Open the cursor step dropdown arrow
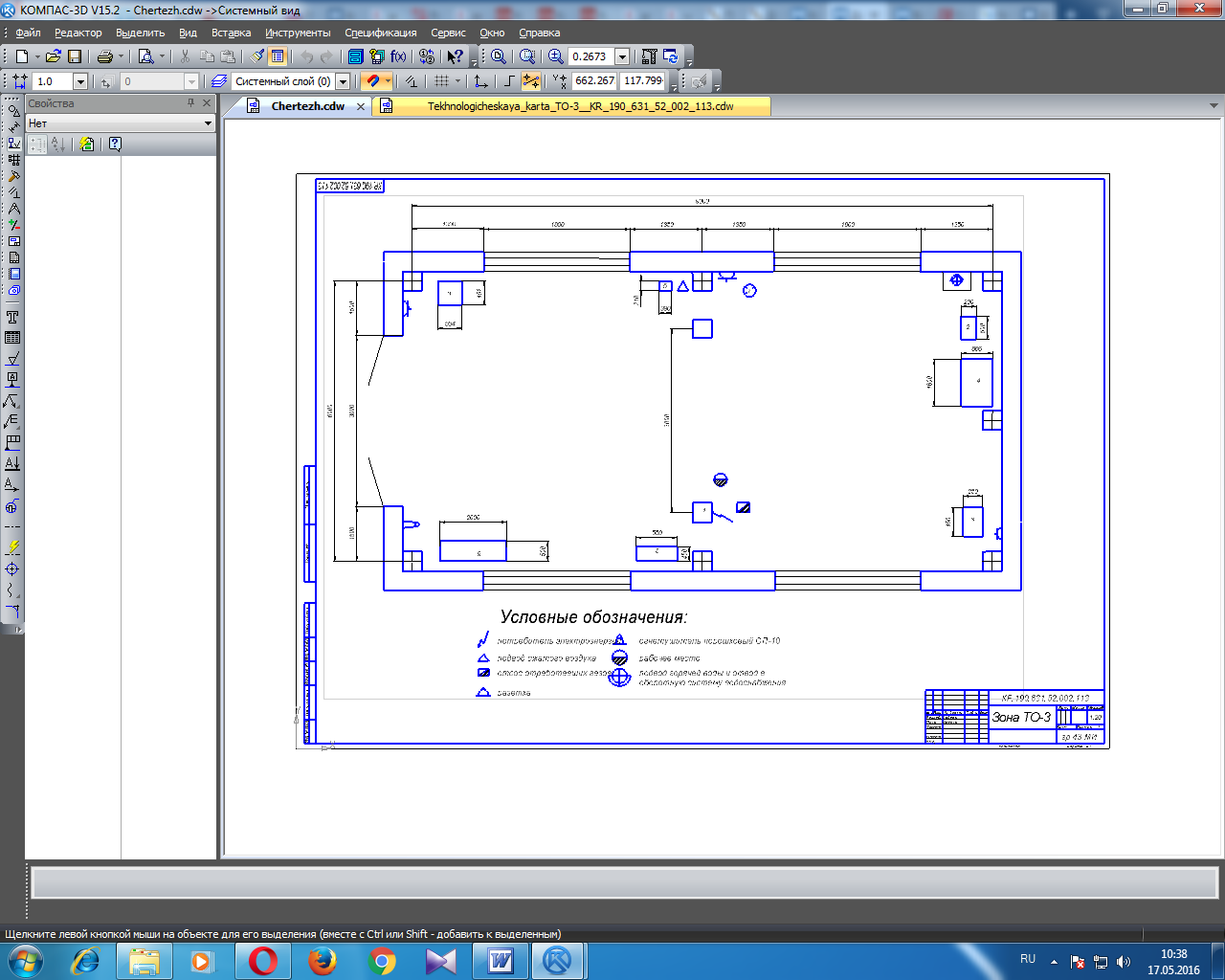The width and height of the screenshot is (1225, 980). 80,81
